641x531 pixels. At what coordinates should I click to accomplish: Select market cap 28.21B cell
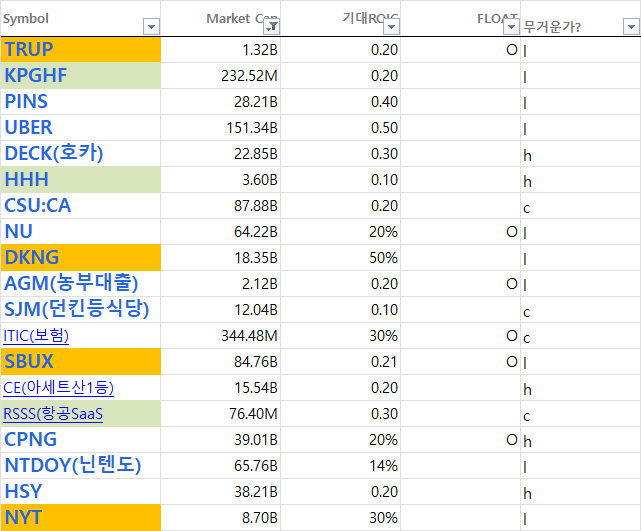coord(221,101)
